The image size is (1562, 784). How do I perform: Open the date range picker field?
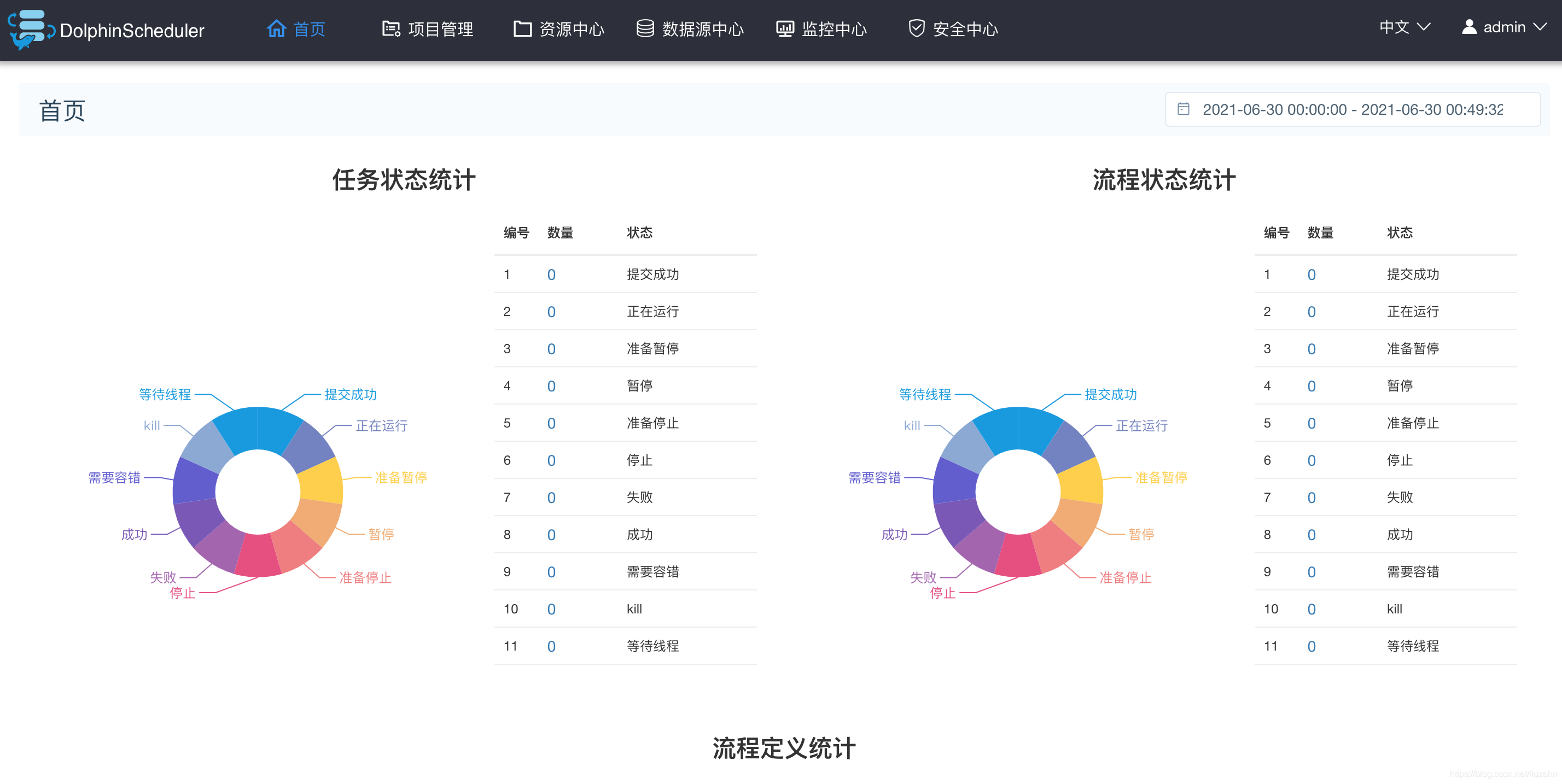[1352, 110]
